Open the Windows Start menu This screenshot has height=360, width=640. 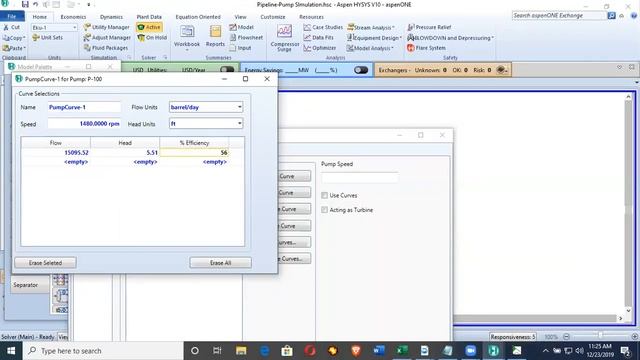(x=11, y=351)
